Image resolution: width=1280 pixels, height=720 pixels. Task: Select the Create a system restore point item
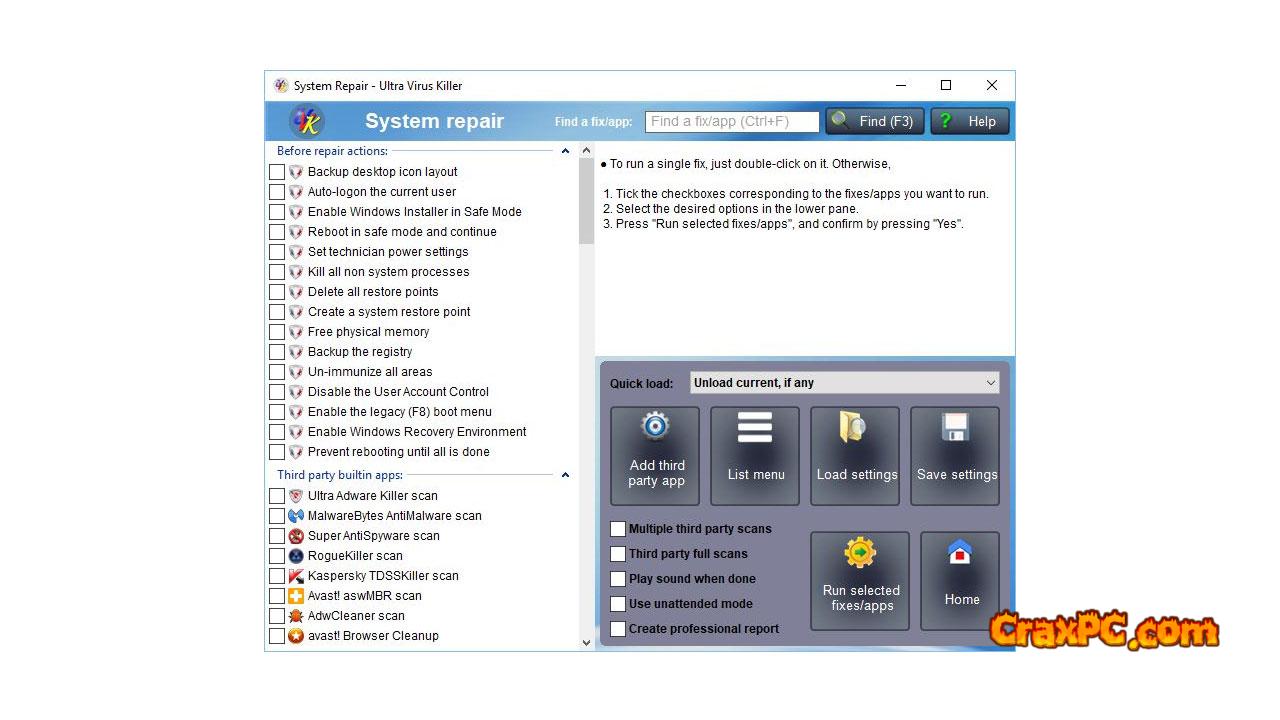point(389,312)
